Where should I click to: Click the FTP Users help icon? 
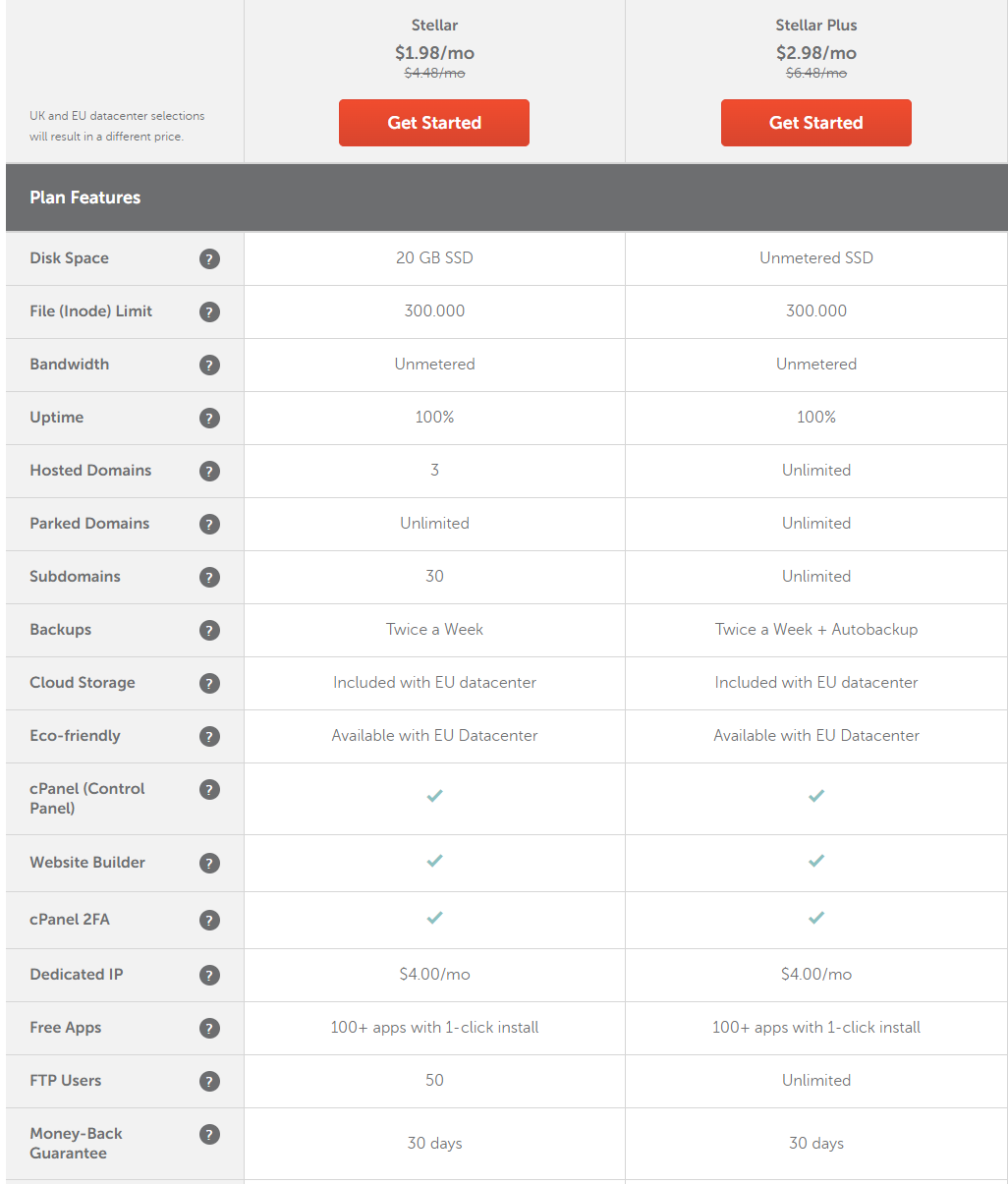click(x=209, y=1082)
